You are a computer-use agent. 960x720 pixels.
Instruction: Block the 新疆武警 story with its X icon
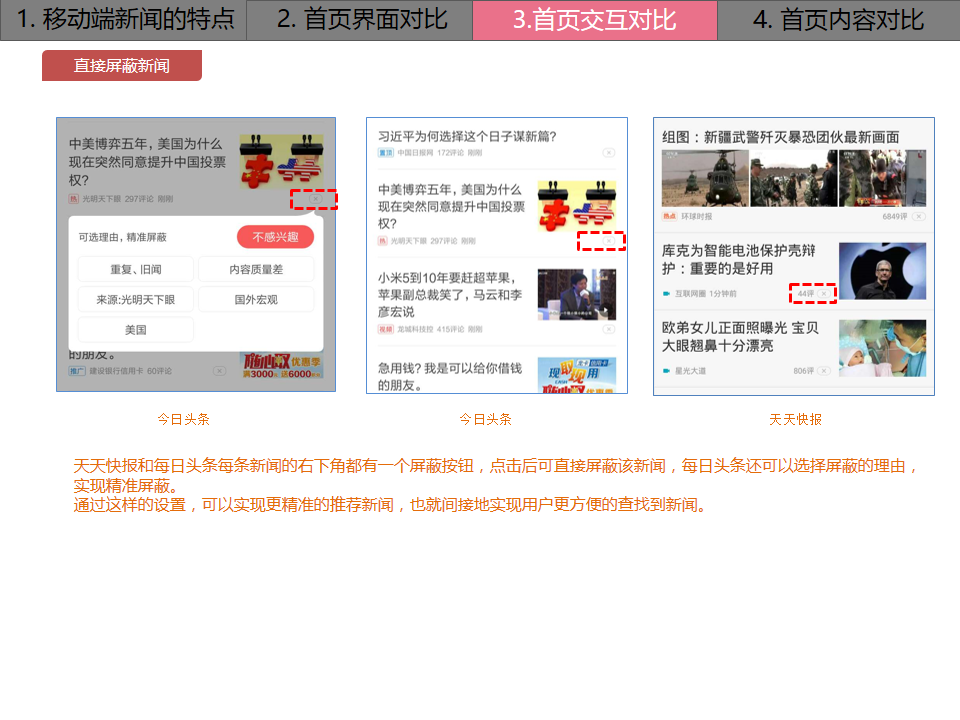tap(919, 216)
